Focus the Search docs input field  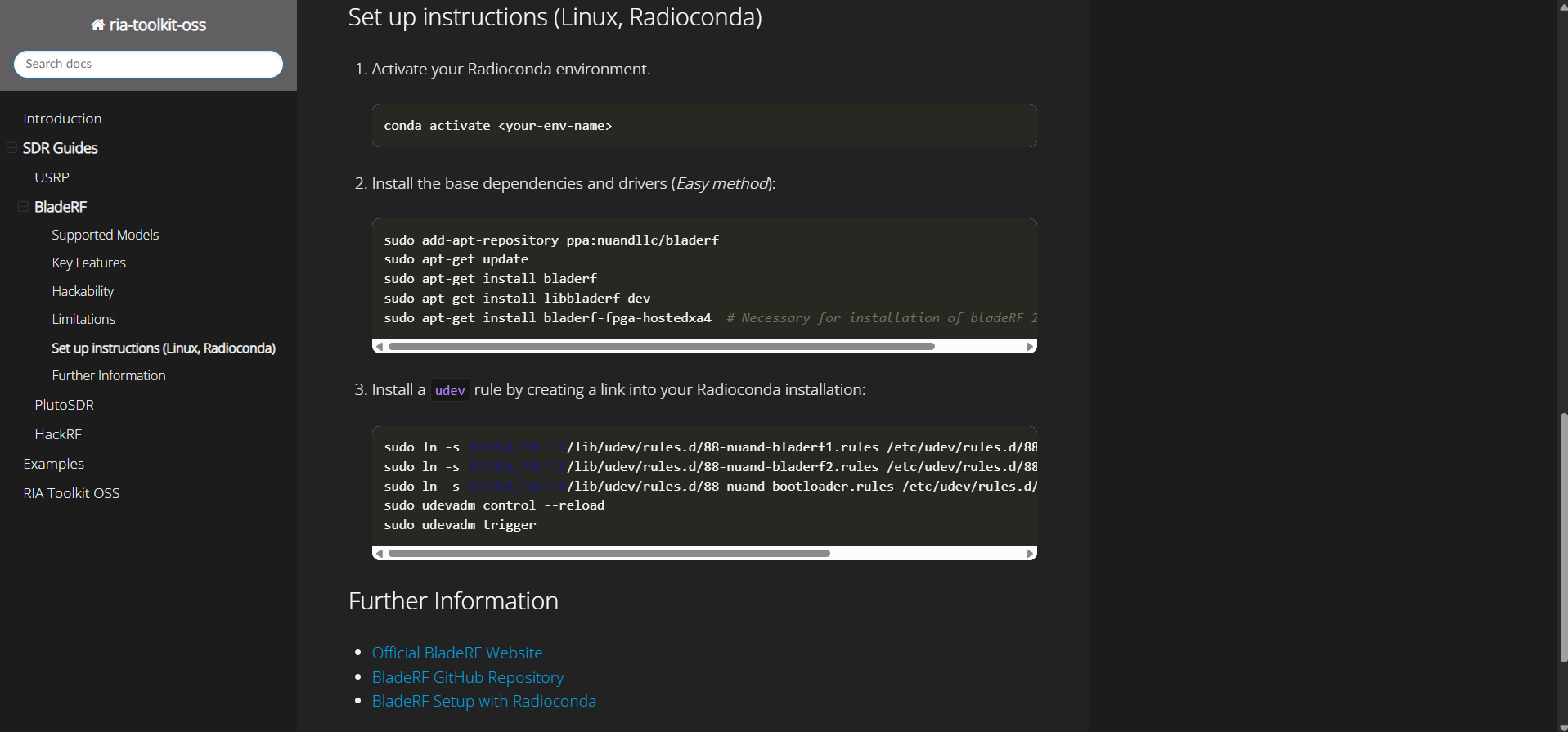point(148,64)
